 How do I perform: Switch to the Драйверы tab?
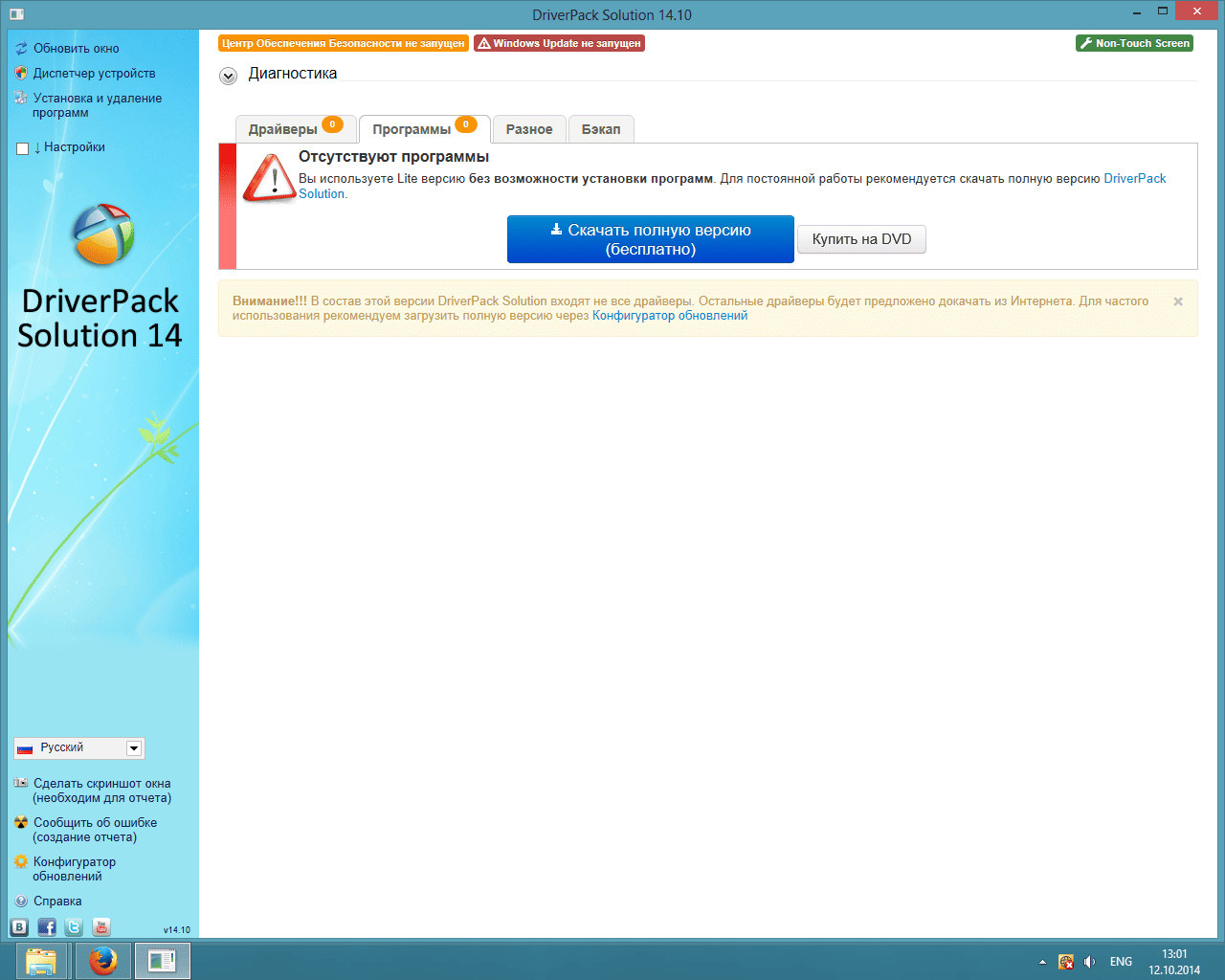tap(296, 129)
